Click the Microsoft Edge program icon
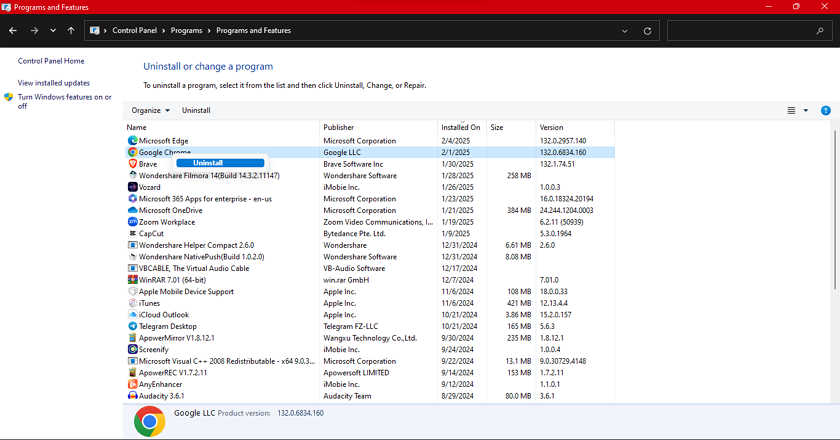This screenshot has height=440, width=840. 132,140
